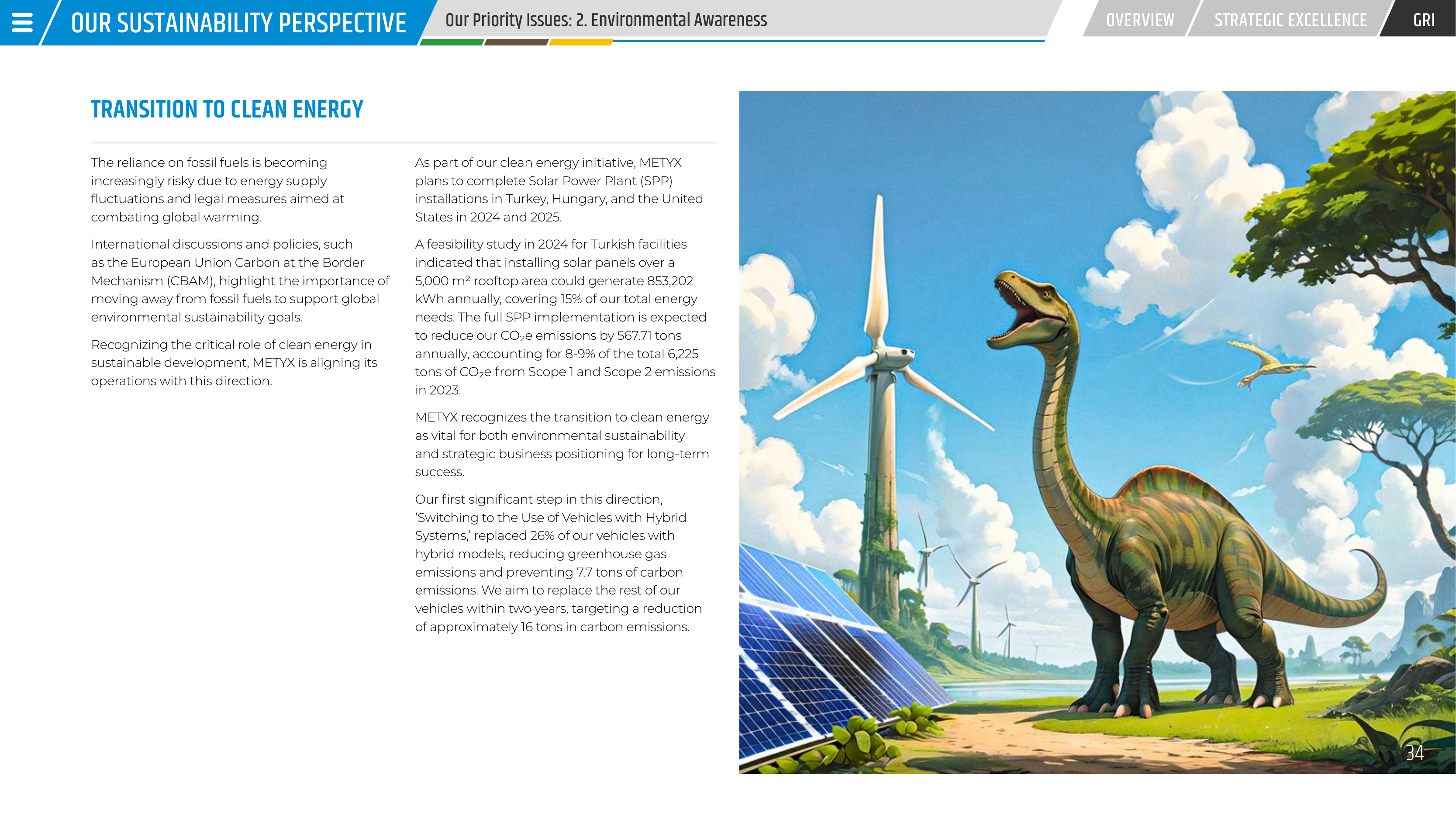Viewport: 1456px width, 819px height.
Task: Select the yellow progress bar segment
Action: [x=580, y=42]
